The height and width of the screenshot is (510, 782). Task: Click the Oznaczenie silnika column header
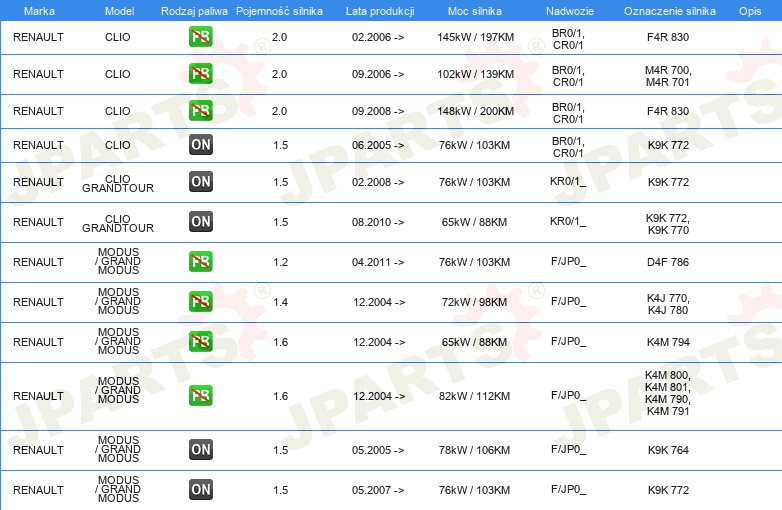(x=670, y=11)
